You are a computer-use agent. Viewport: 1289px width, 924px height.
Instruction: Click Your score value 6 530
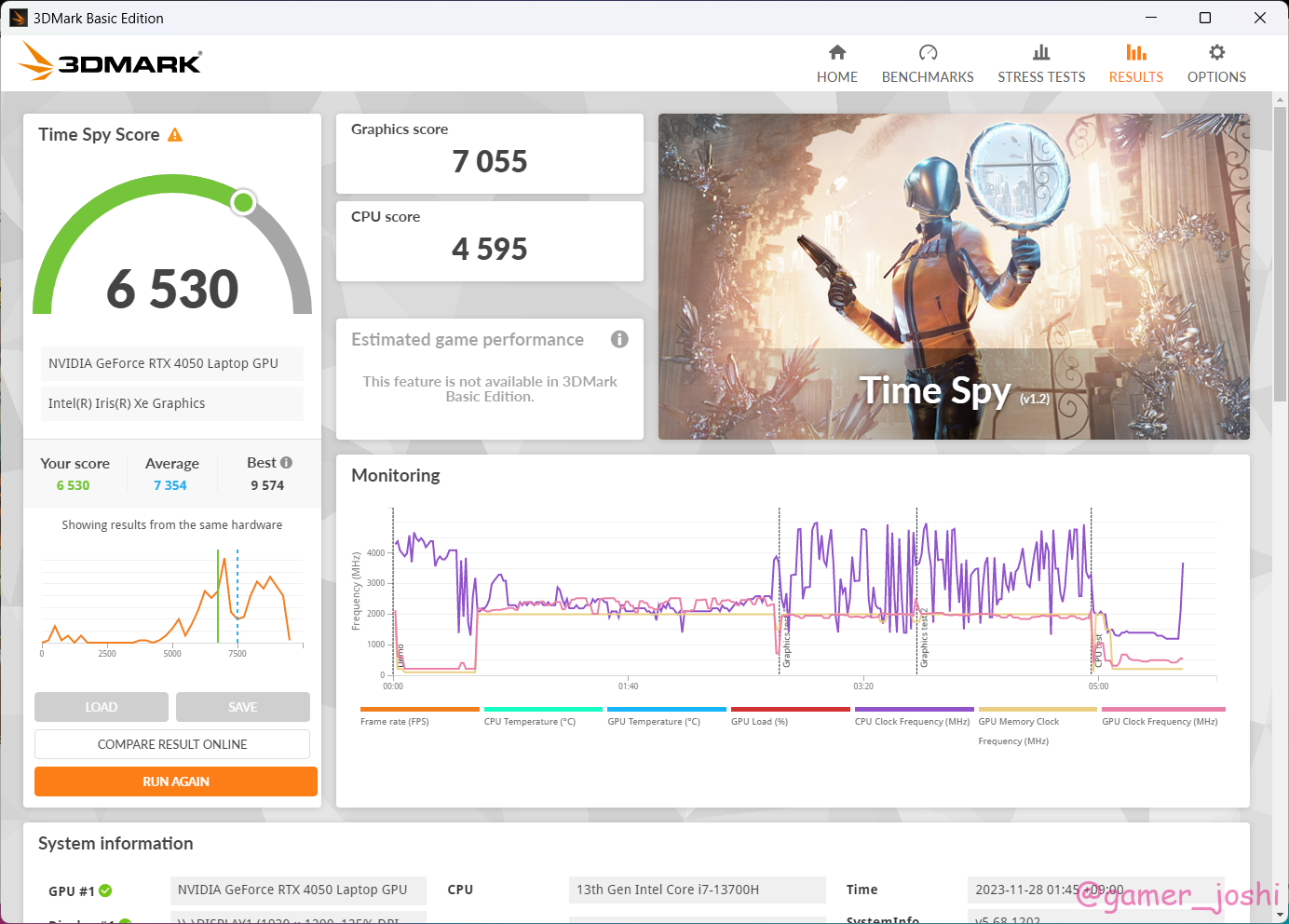click(x=73, y=485)
